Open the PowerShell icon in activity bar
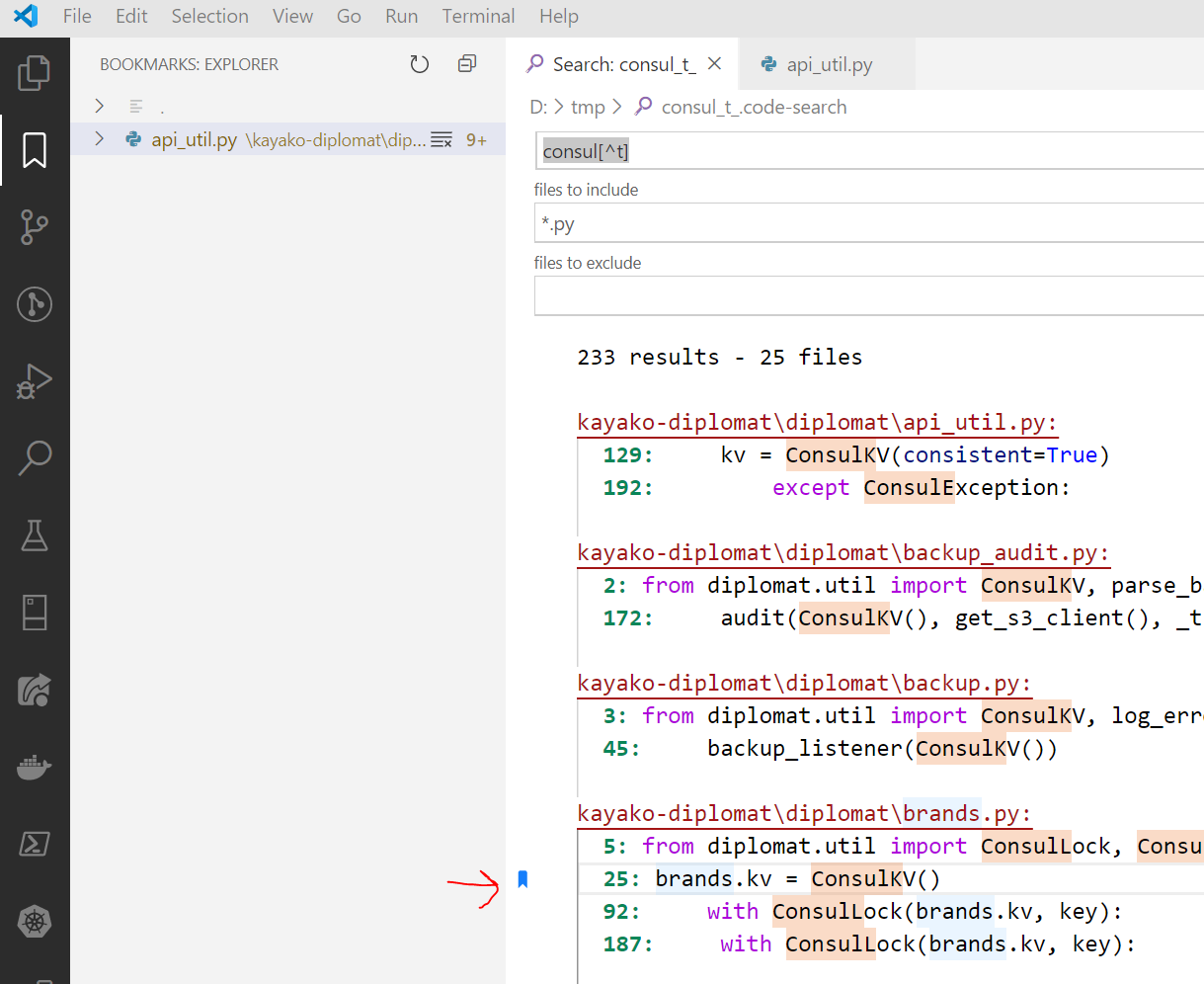The image size is (1204, 984). (35, 844)
